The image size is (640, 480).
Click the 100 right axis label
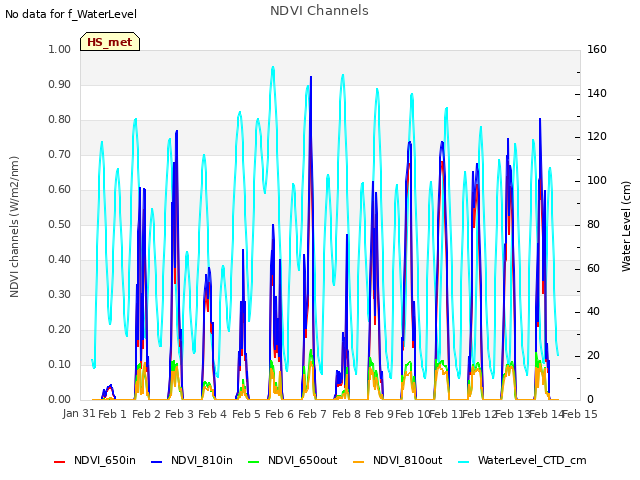coord(597,180)
